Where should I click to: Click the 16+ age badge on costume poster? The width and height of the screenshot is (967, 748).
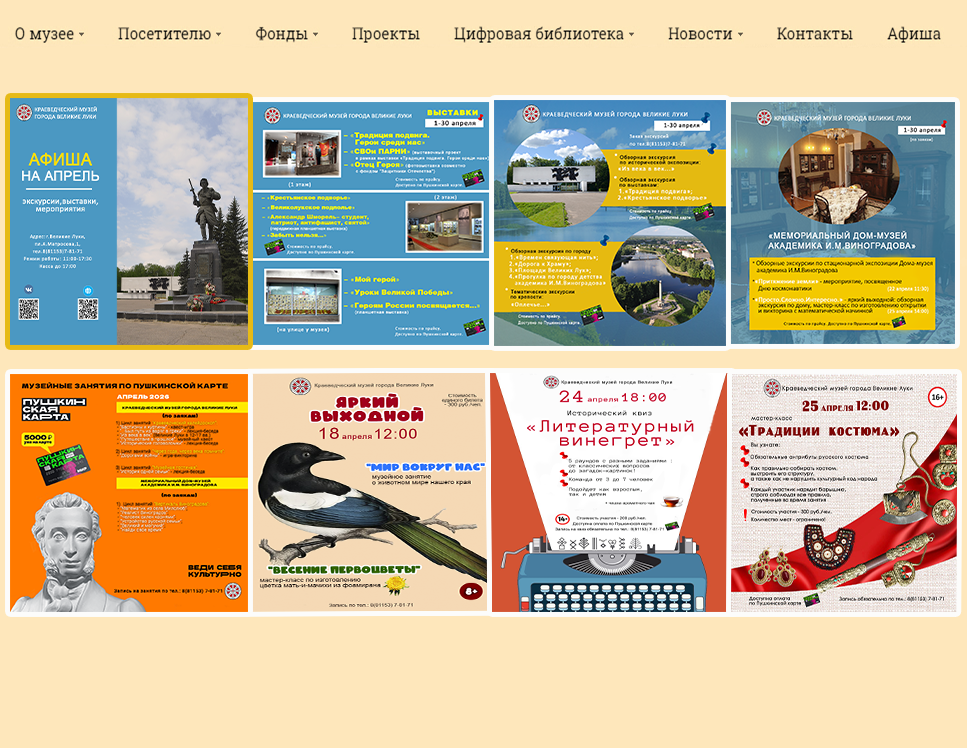pyautogui.click(x=937, y=397)
